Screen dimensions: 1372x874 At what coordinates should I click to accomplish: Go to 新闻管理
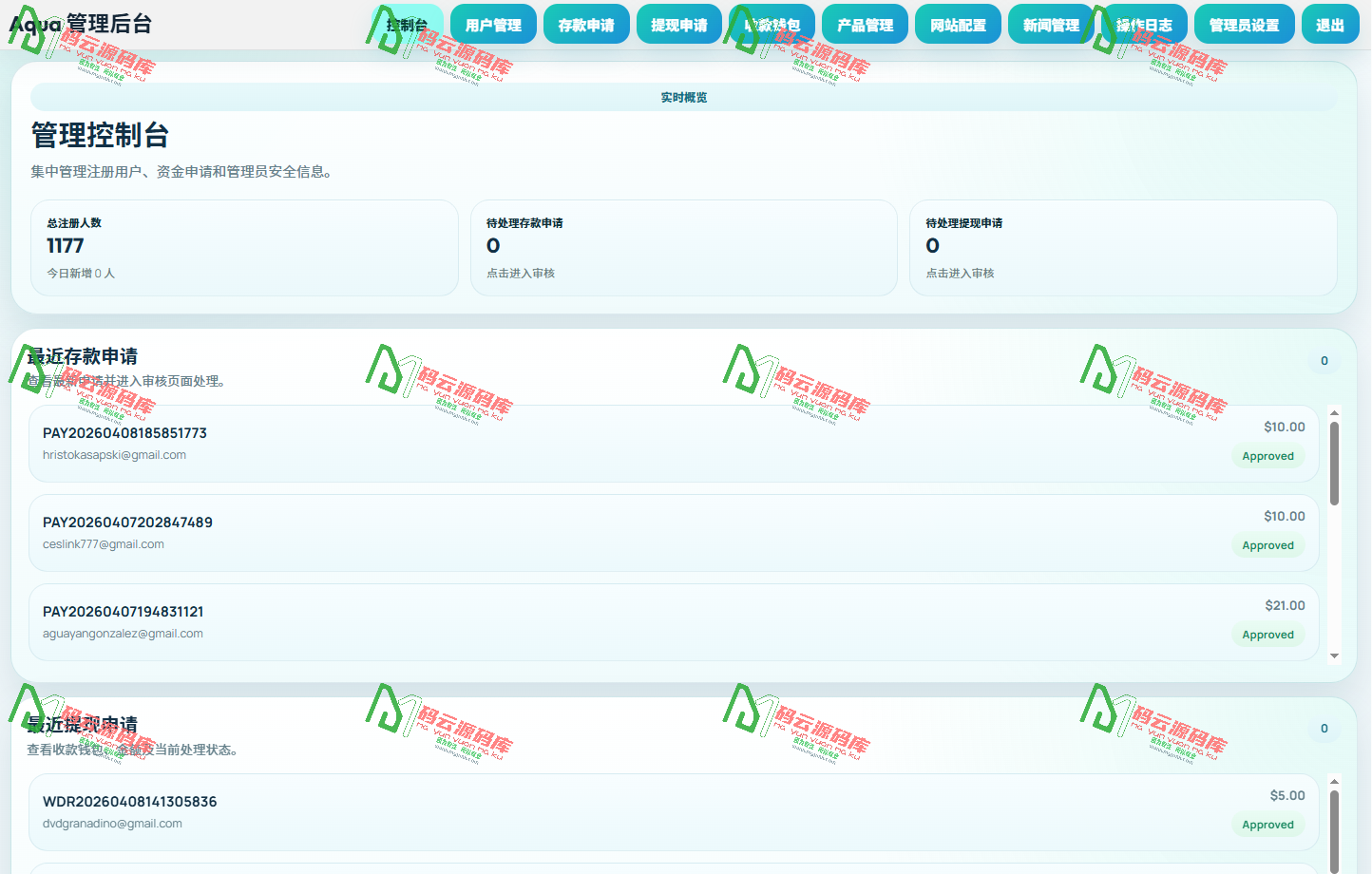1051,25
